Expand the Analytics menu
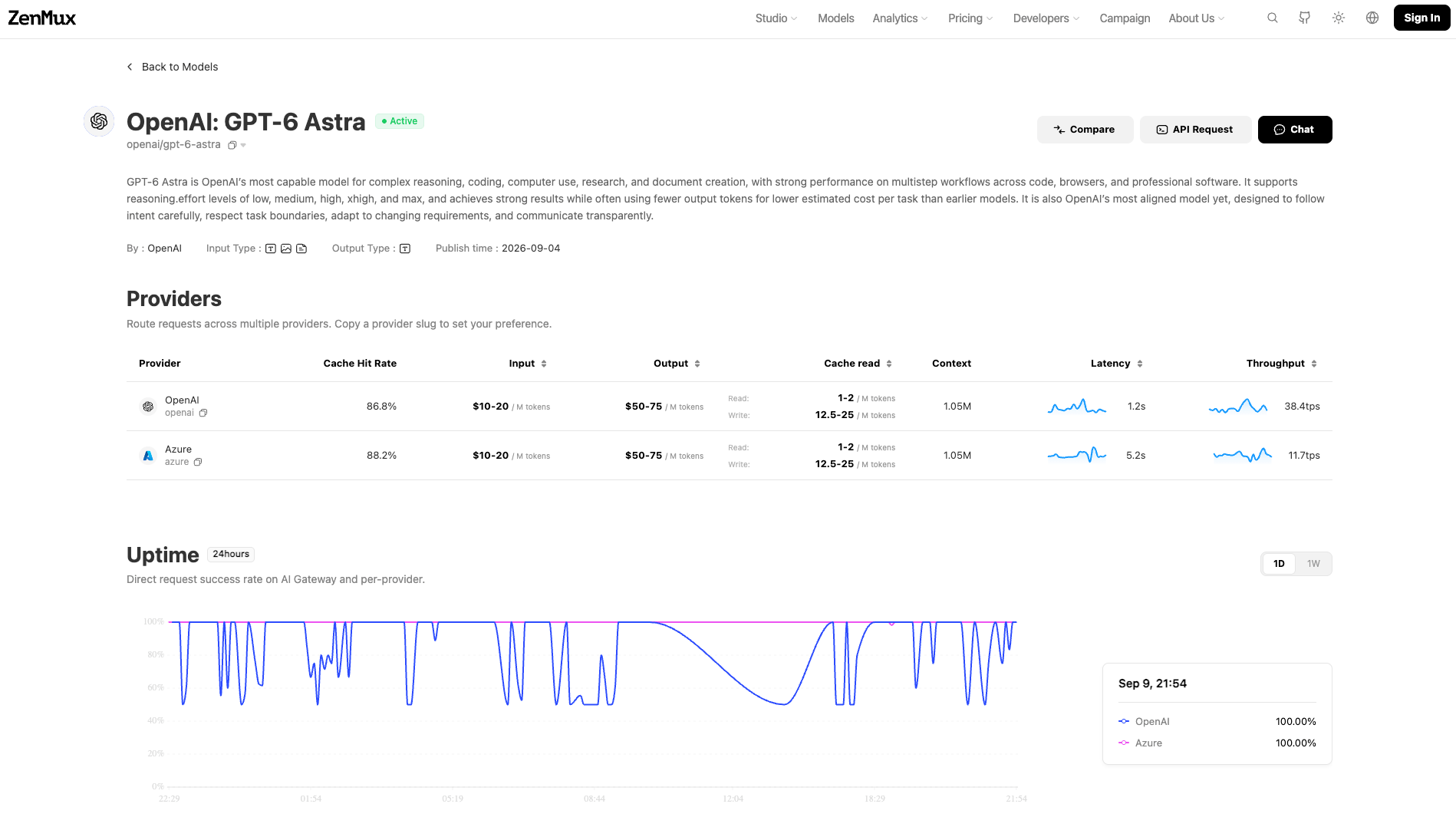The image size is (1456, 817). (x=900, y=18)
